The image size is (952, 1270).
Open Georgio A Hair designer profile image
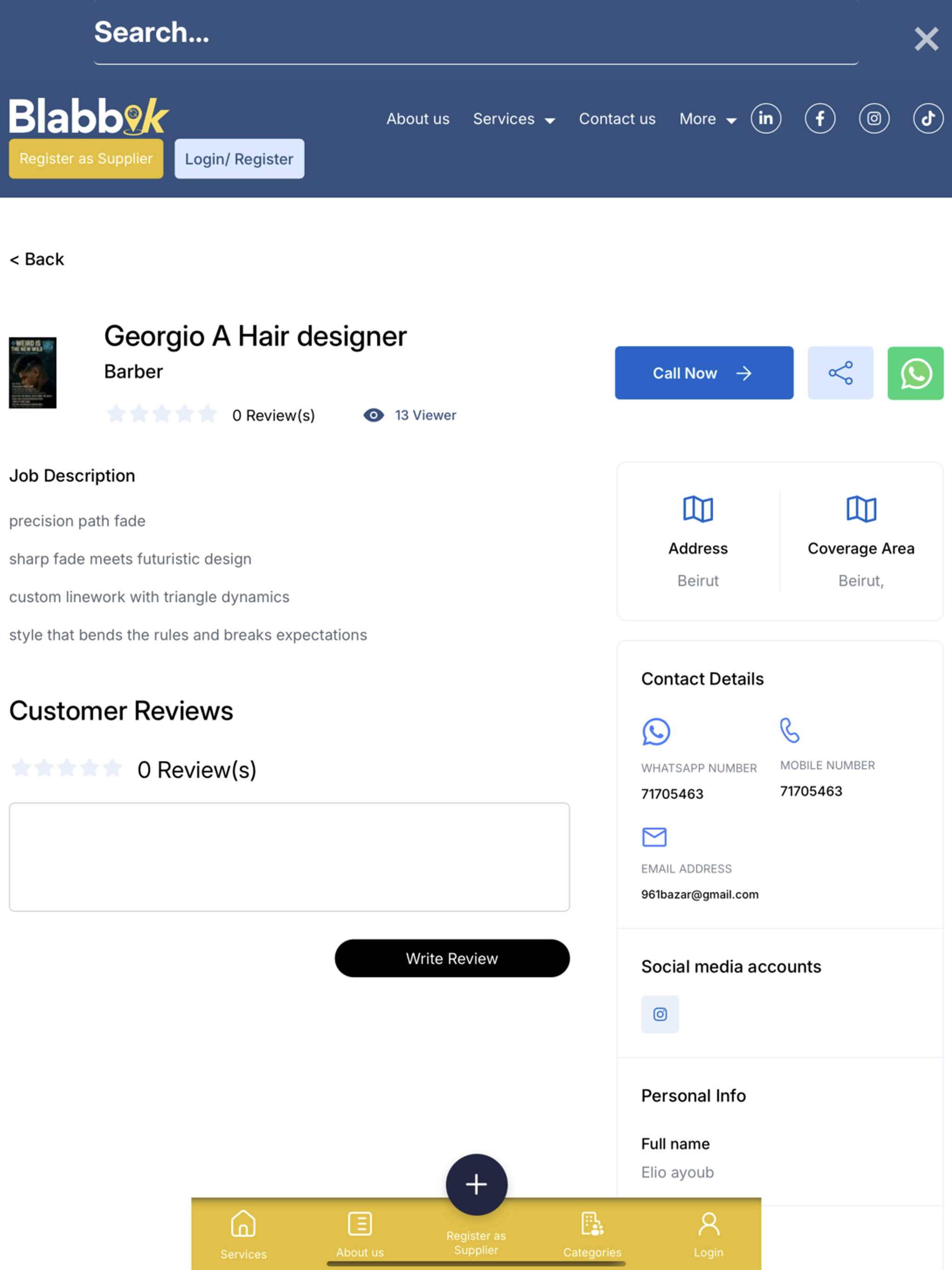33,373
